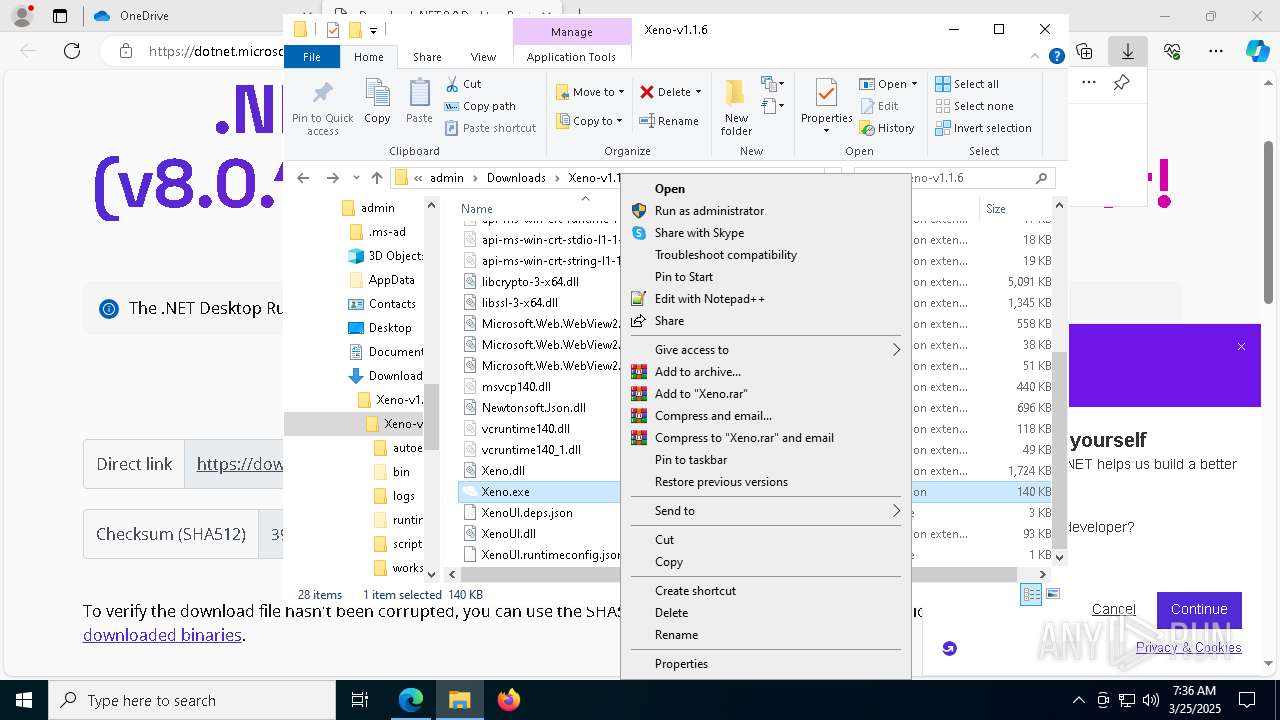1280x720 pixels.
Task: Click the Edit icon in the Open group
Action: 866,106
